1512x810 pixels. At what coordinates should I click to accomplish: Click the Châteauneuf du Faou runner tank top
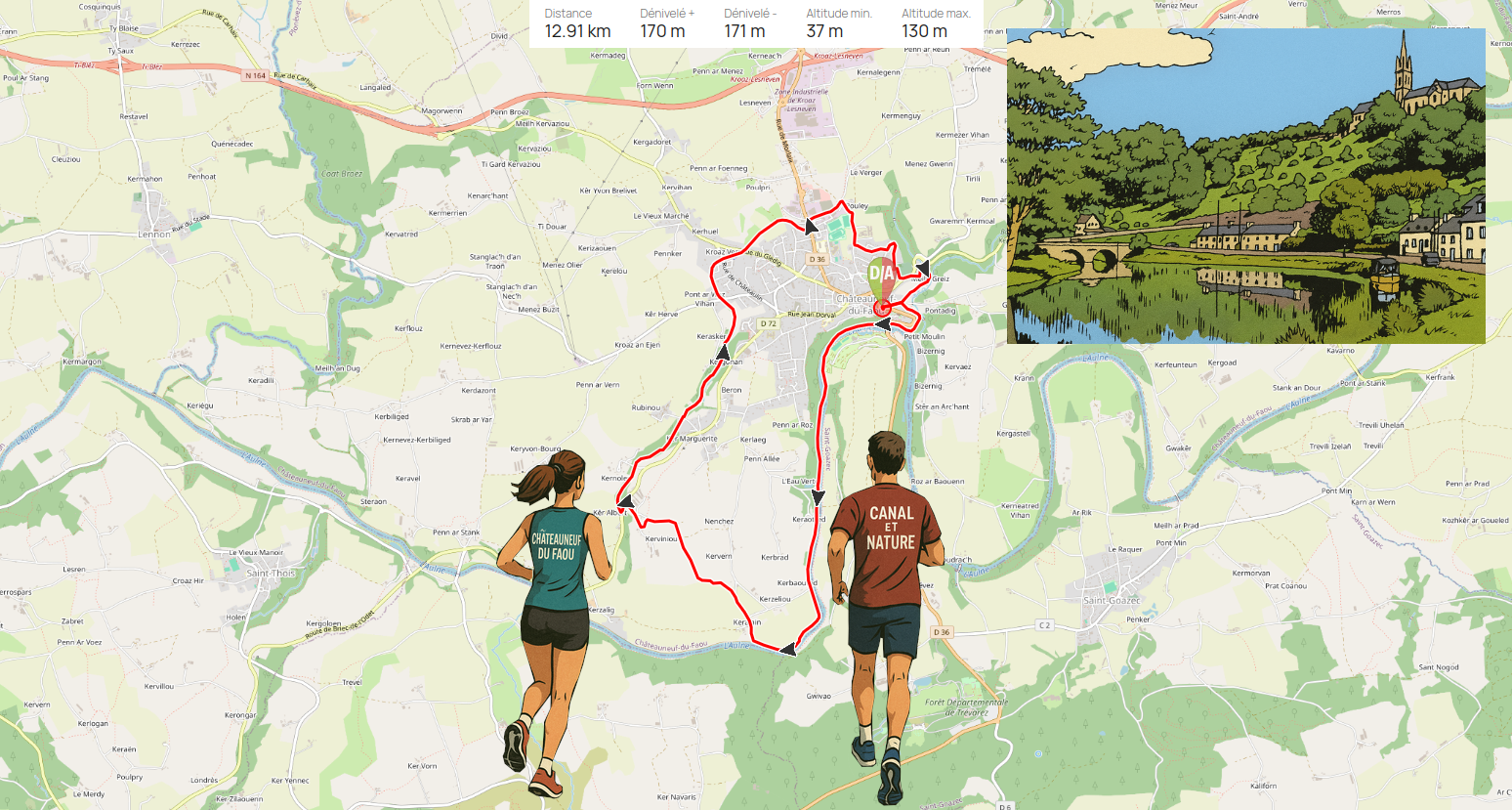(x=557, y=557)
